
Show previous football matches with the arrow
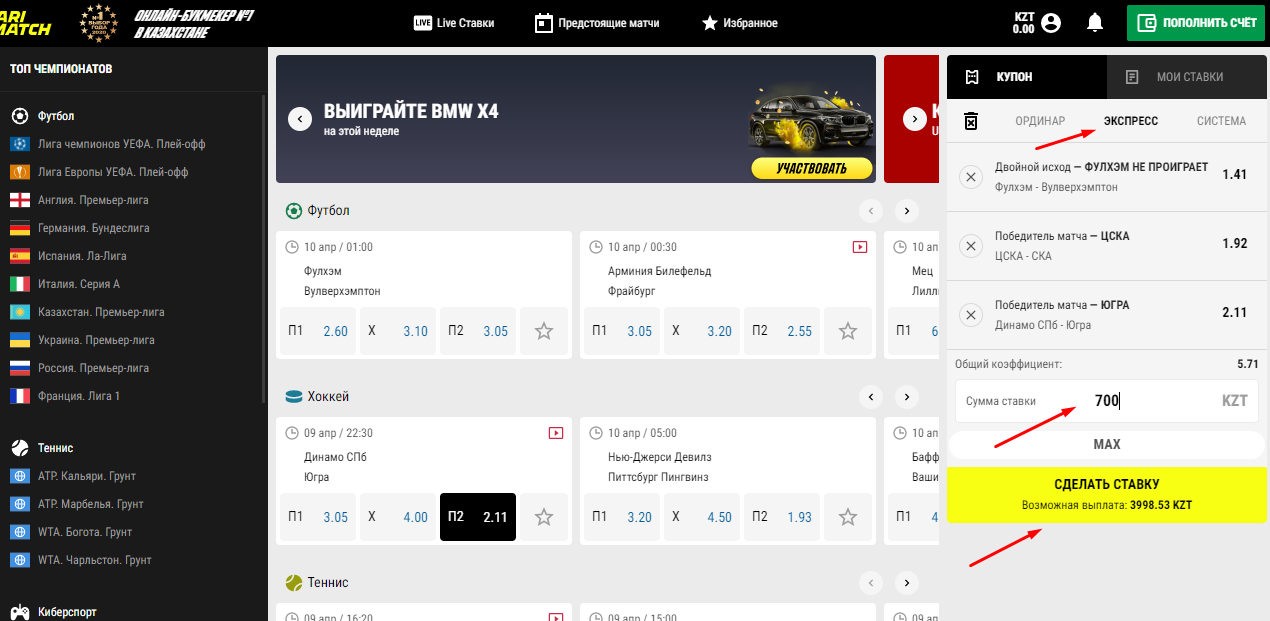coord(871,211)
